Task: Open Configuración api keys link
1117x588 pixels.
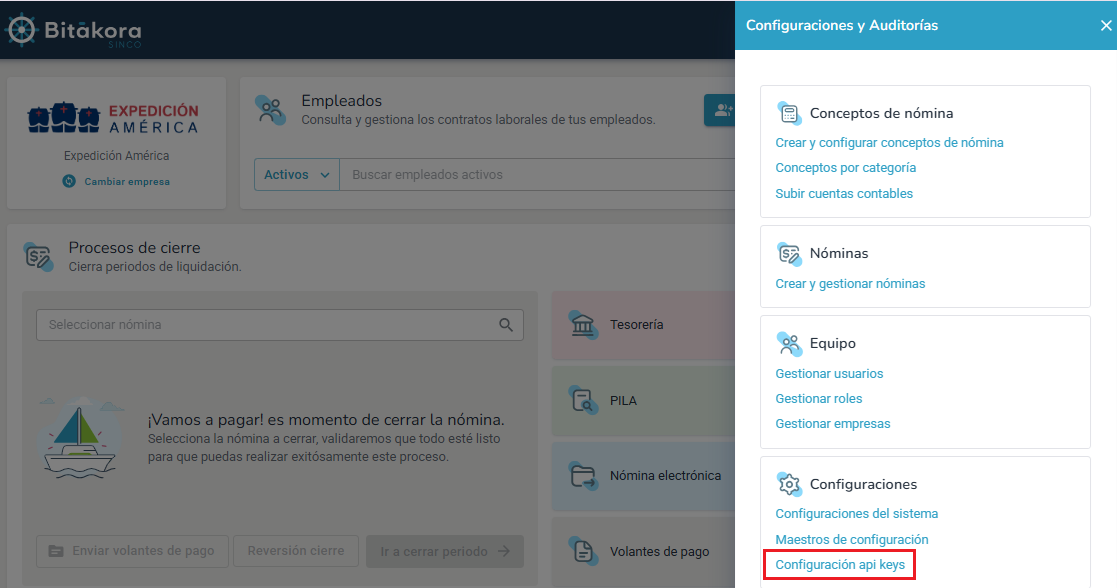Action: point(840,565)
